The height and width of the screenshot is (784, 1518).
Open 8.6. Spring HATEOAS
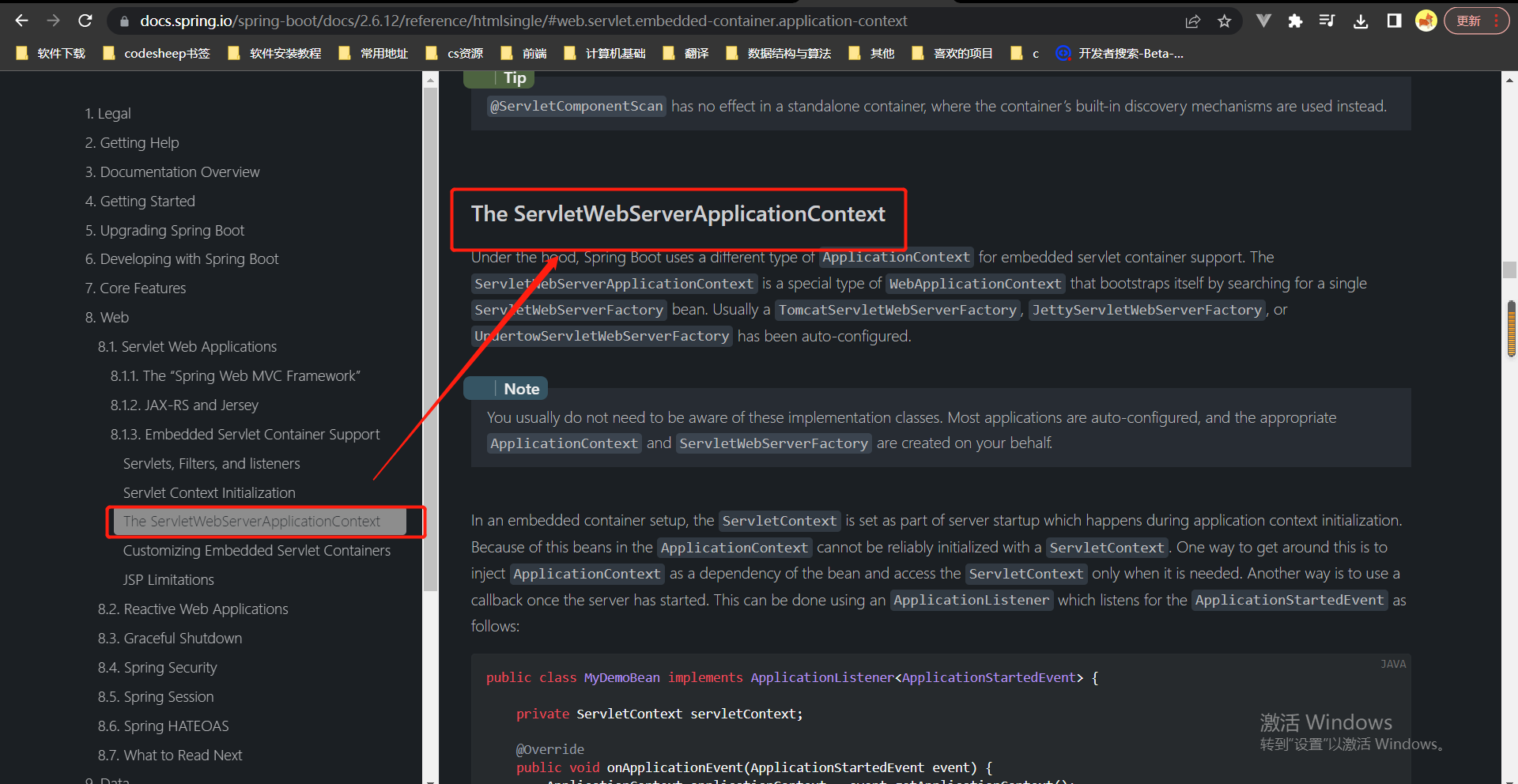click(x=164, y=726)
